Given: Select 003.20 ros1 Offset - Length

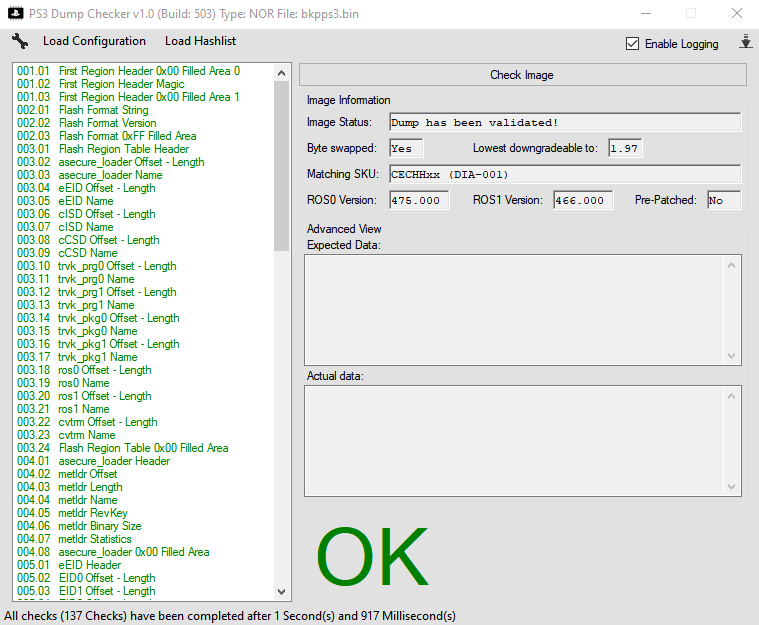Looking at the screenshot, I should [x=84, y=396].
